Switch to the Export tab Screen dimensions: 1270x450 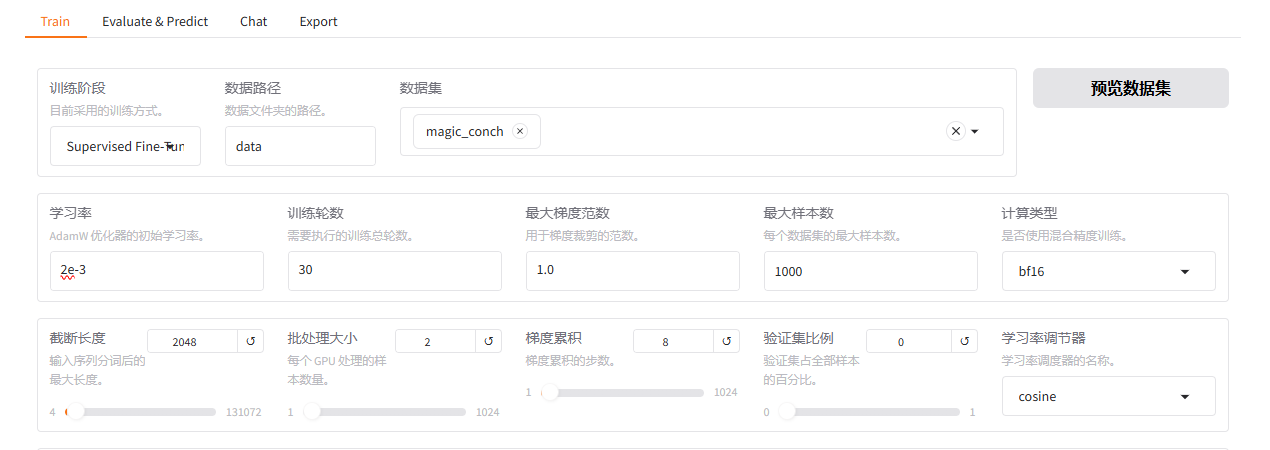318,21
